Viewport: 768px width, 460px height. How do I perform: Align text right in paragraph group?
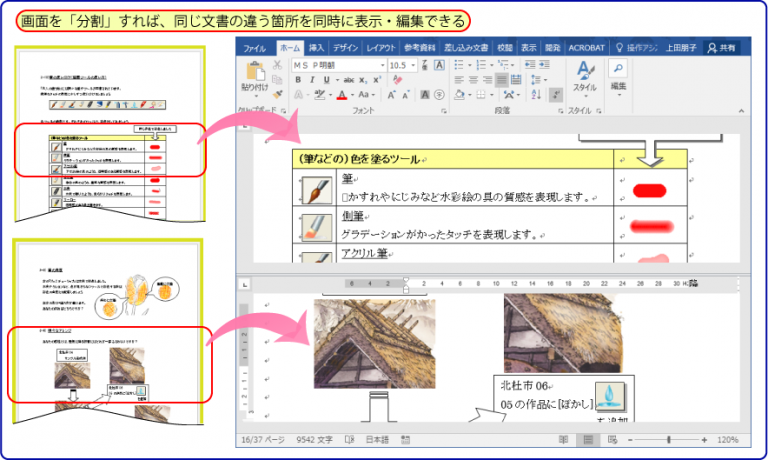(487, 80)
